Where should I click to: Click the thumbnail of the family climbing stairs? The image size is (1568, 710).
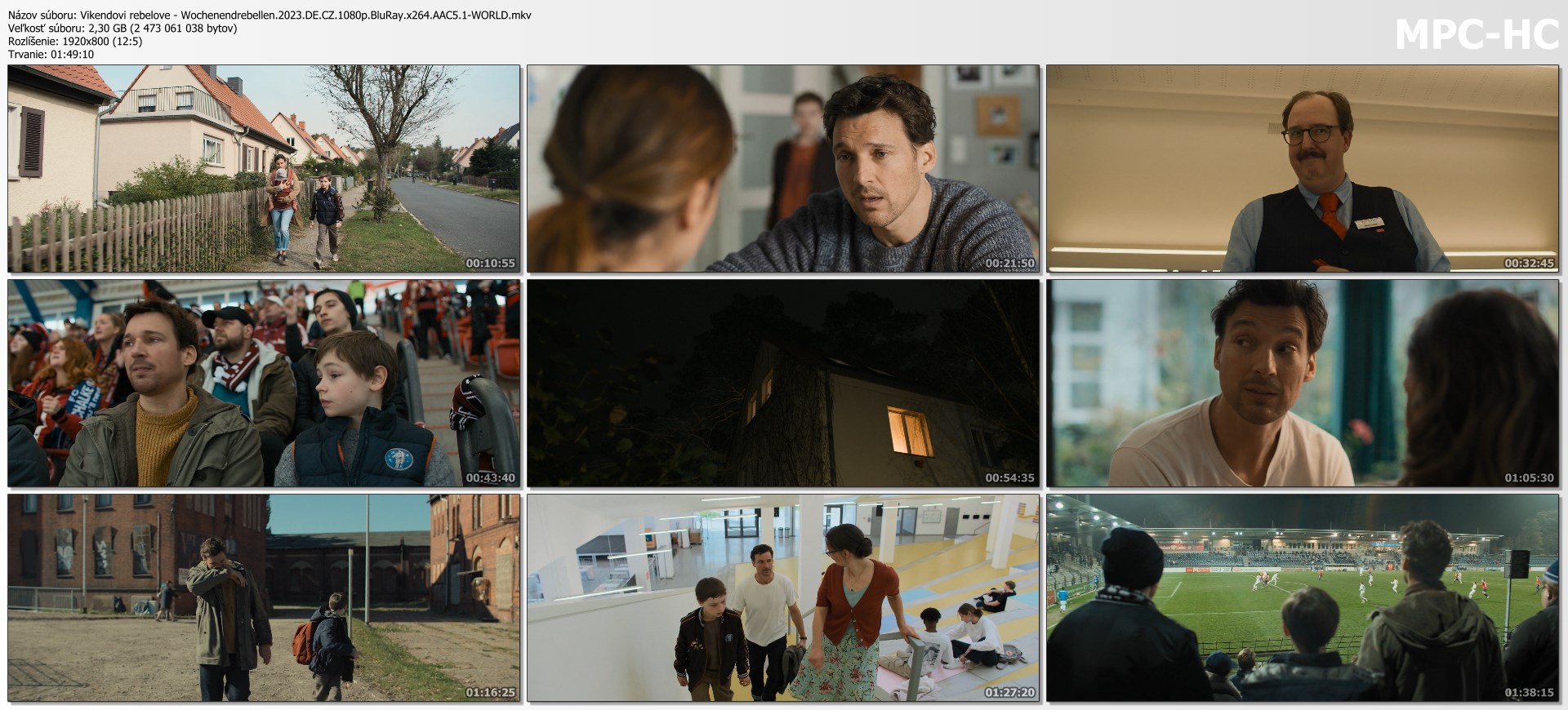(x=783, y=597)
